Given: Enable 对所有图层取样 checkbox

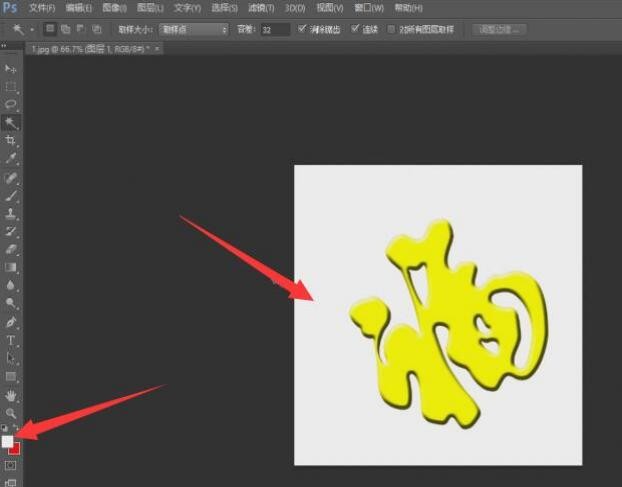Looking at the screenshot, I should [x=391, y=30].
